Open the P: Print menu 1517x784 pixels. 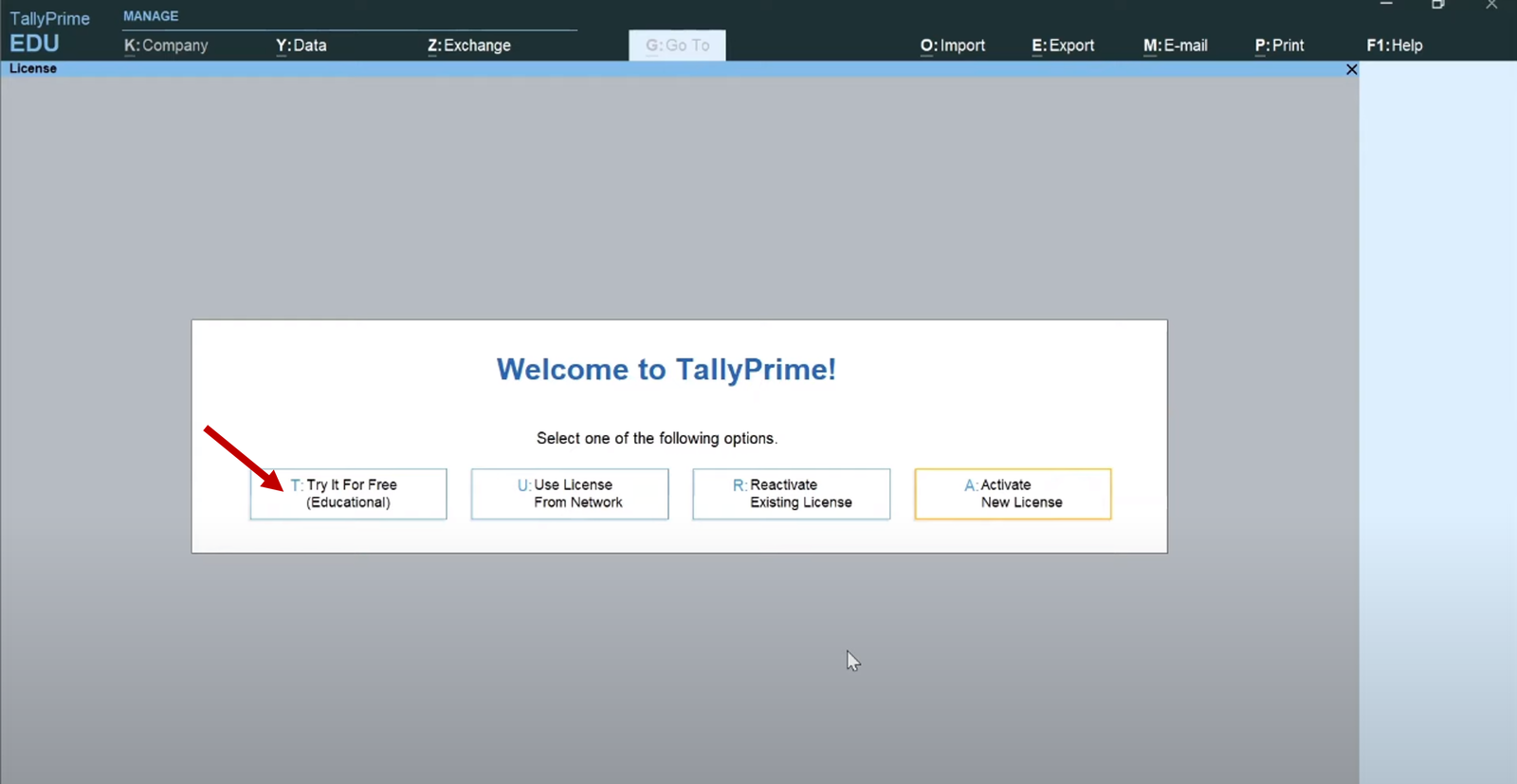pos(1280,46)
